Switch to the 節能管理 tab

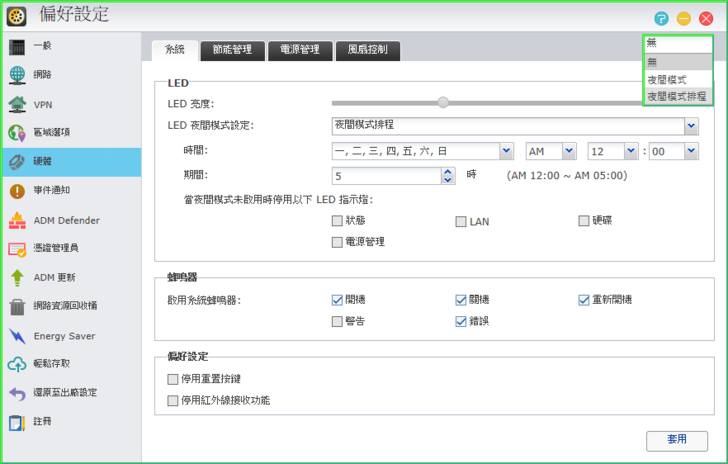232,49
